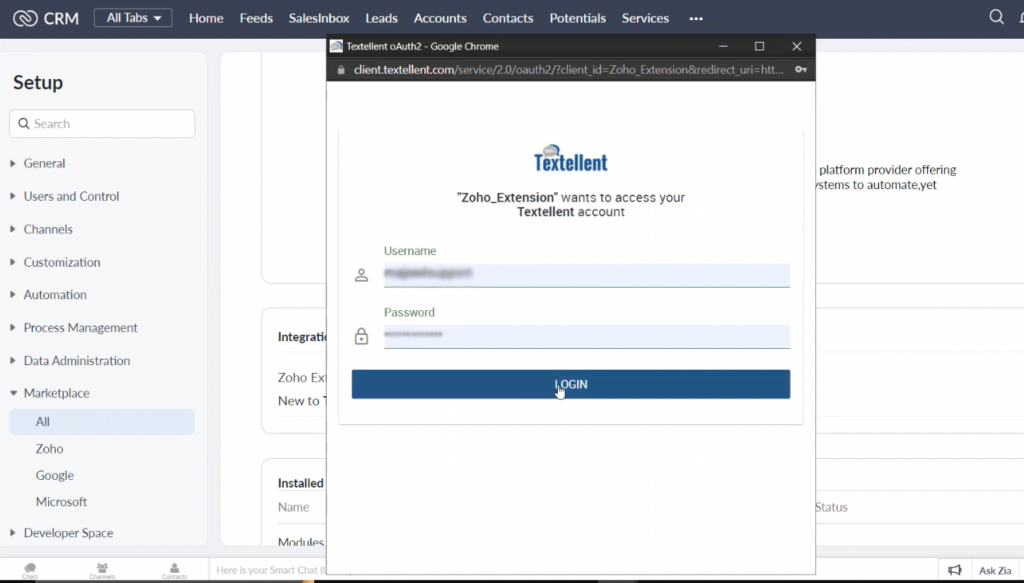Viewport: 1024px width, 583px height.
Task: Open Chats icon in bottom bar
Action: pos(30,571)
